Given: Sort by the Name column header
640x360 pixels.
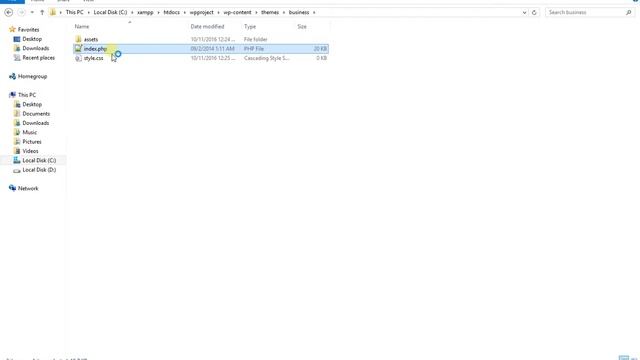Looking at the screenshot, I should (x=82, y=27).
